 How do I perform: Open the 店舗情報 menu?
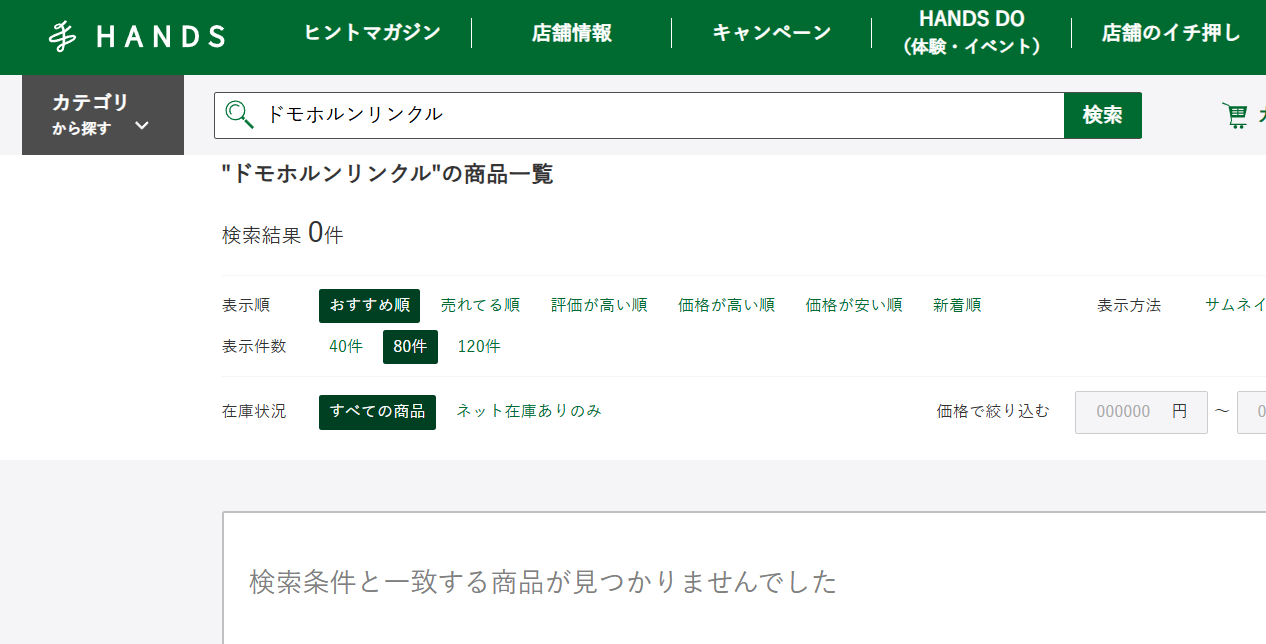click(571, 33)
